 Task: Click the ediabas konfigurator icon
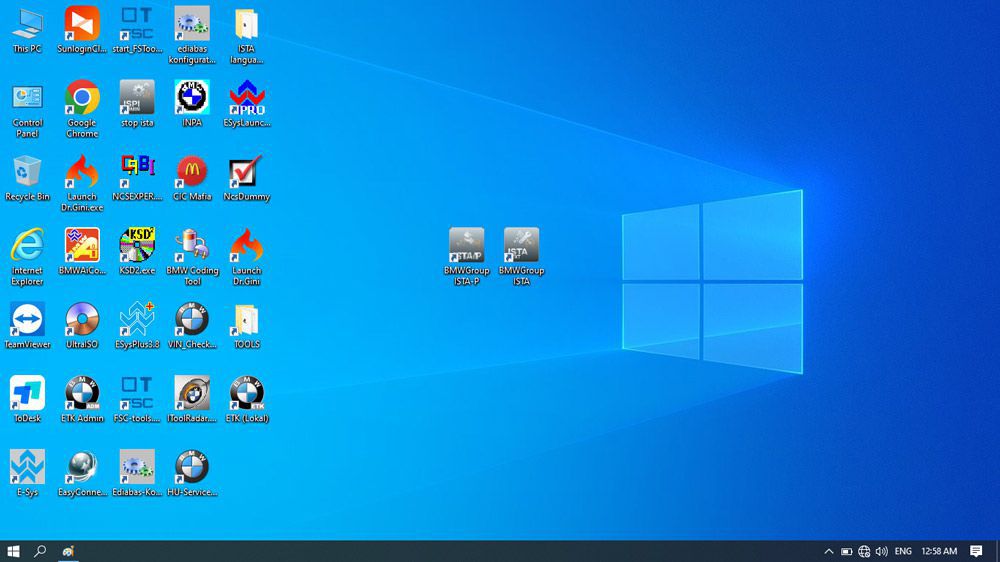(x=192, y=35)
